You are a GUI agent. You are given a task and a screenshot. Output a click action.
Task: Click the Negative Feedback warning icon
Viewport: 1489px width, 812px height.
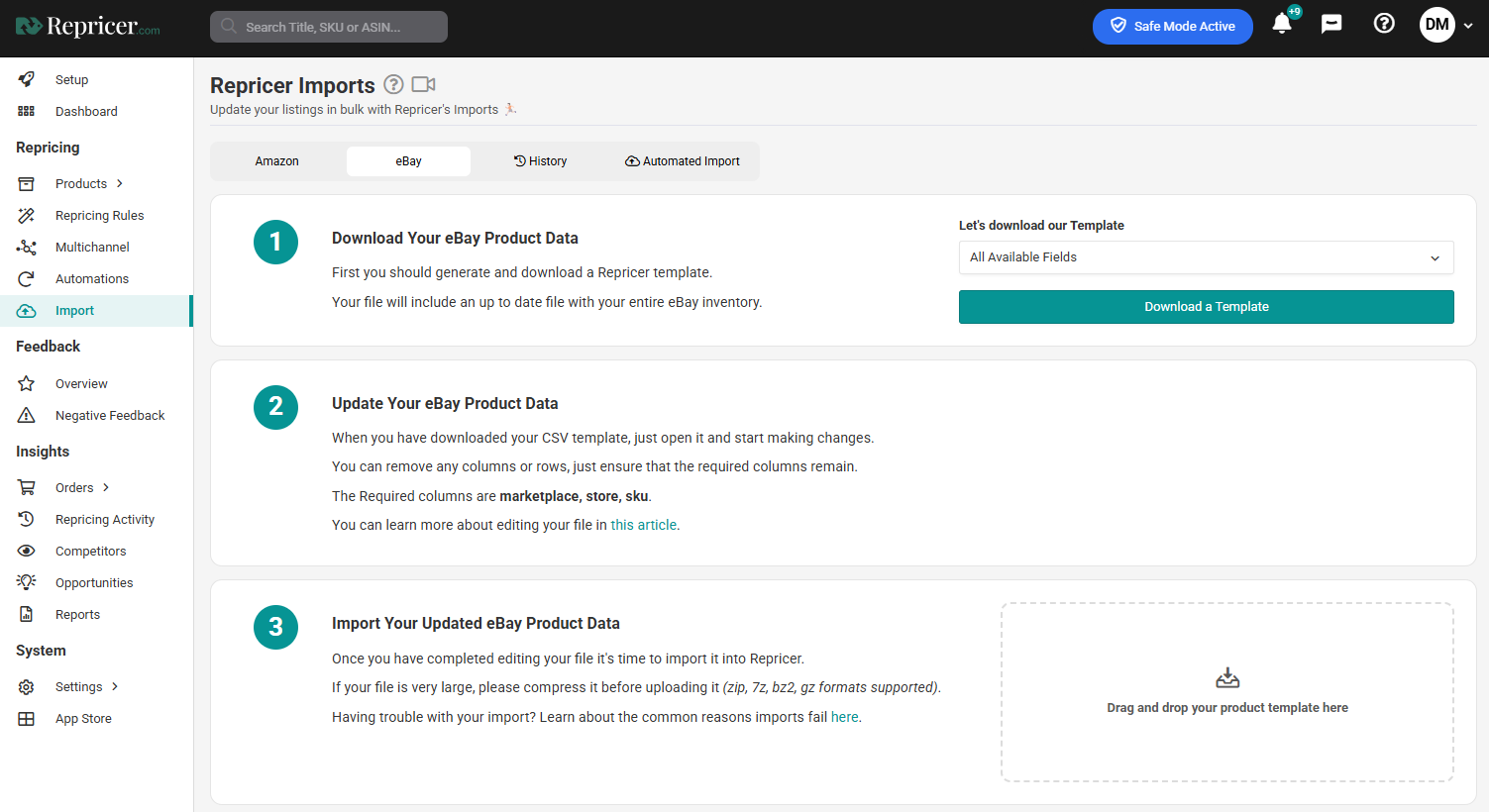27,415
